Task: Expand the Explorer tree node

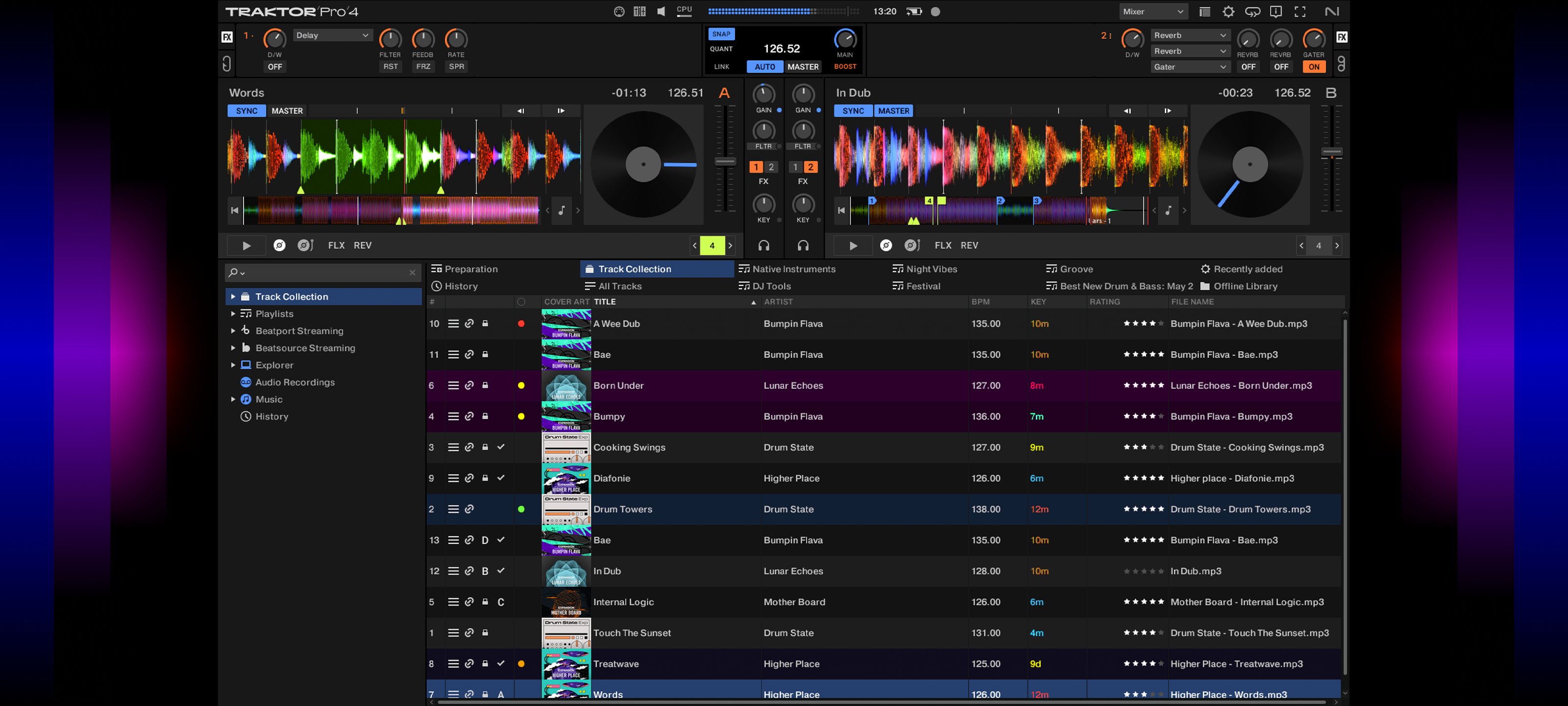Action: click(x=233, y=365)
